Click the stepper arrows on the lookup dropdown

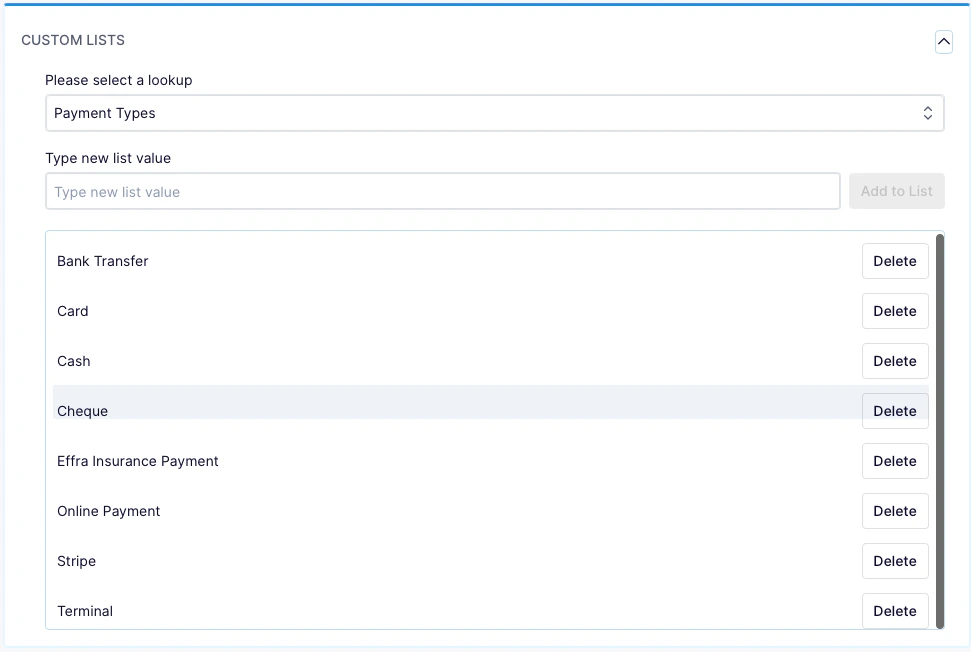point(928,112)
